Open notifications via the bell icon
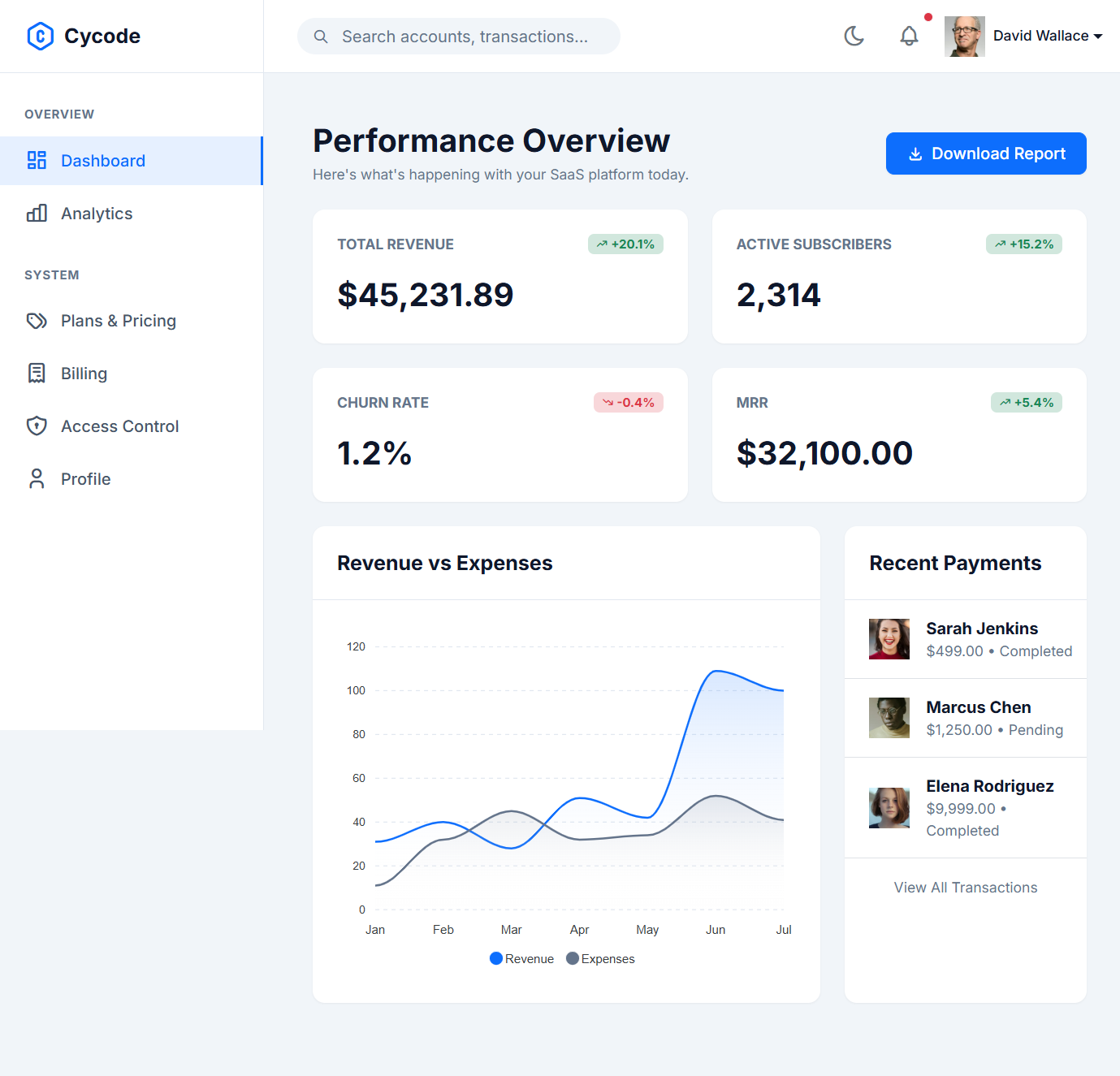 (x=909, y=36)
